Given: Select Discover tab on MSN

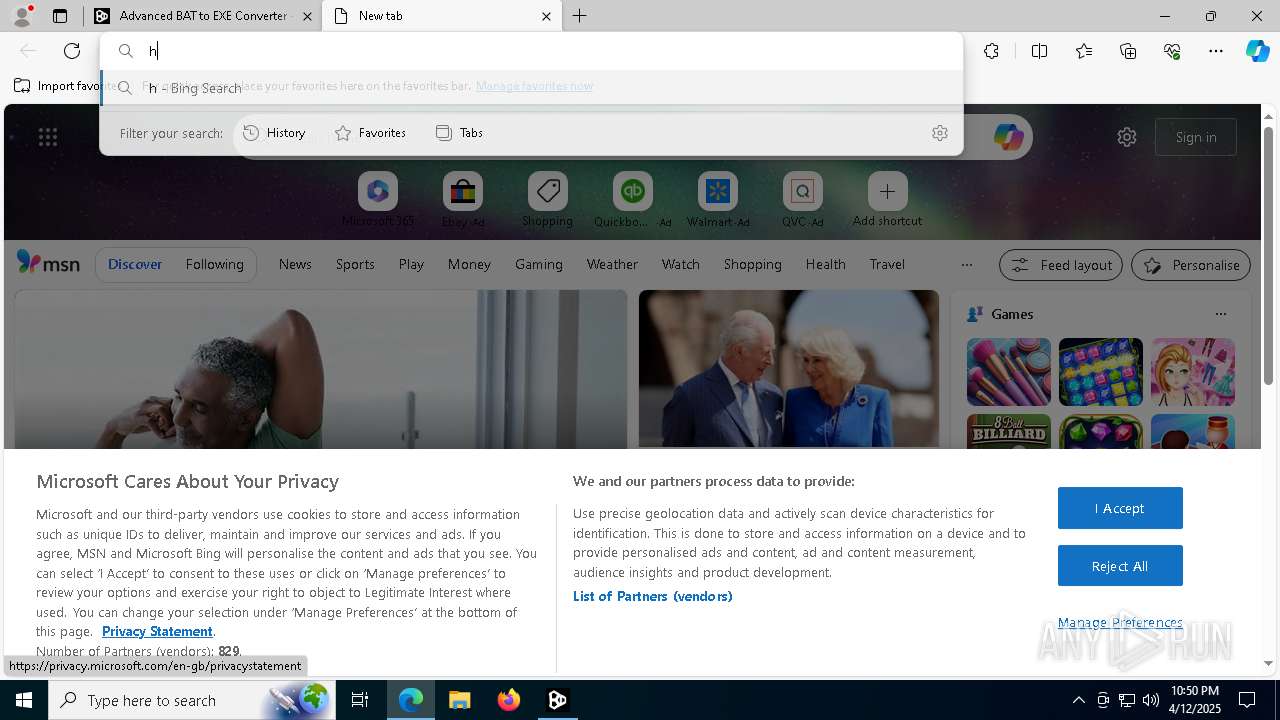Looking at the screenshot, I should click(x=135, y=264).
